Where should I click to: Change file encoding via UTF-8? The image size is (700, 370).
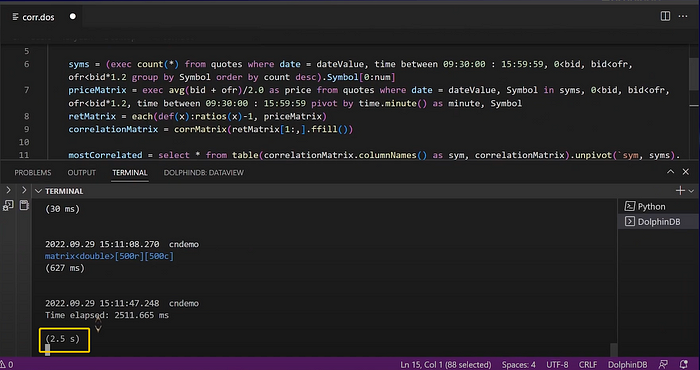tap(557, 365)
